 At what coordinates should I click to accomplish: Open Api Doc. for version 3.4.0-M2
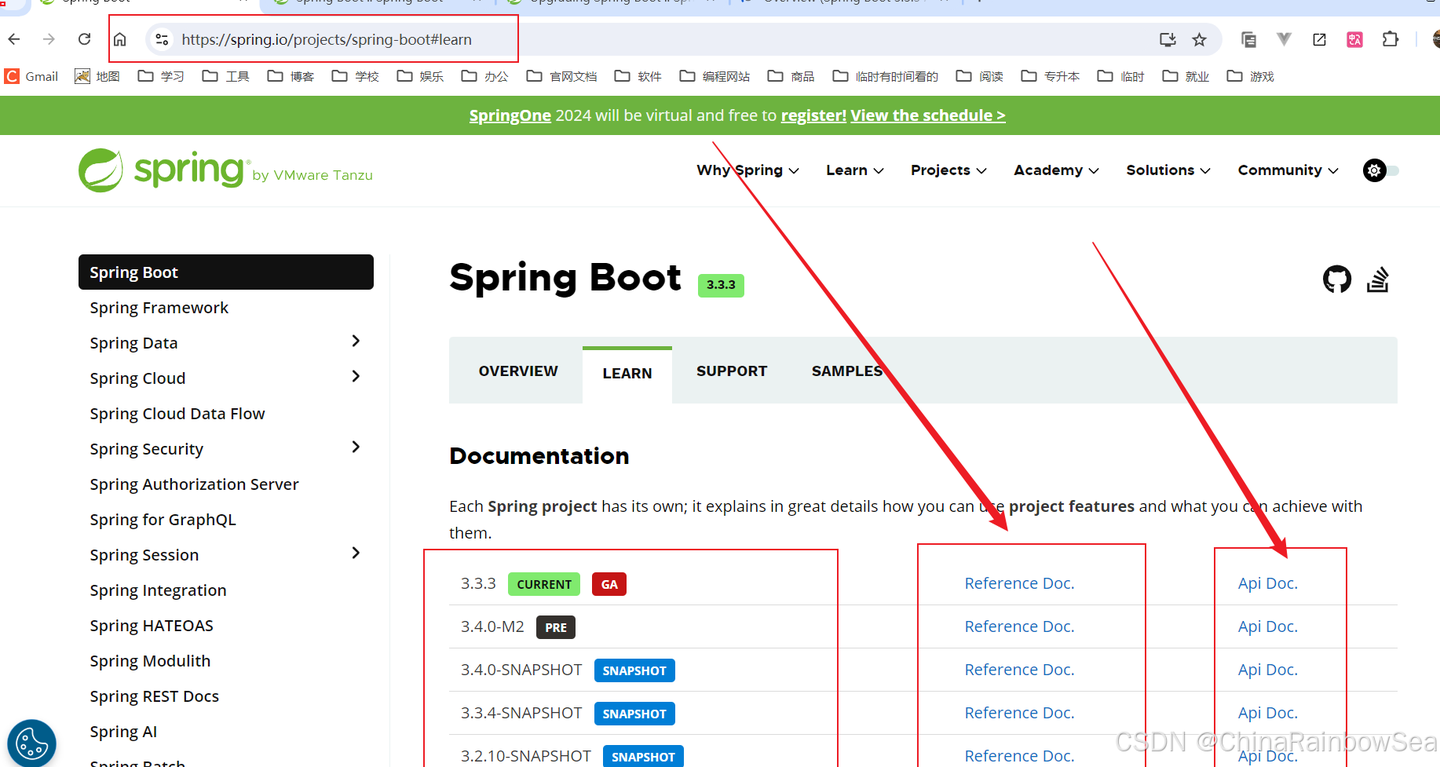coord(1267,626)
